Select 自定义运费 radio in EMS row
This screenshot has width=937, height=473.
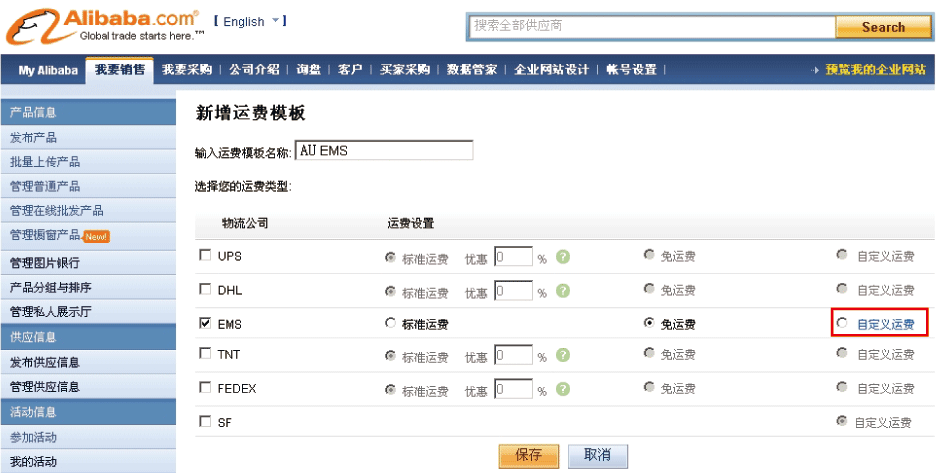(842, 323)
